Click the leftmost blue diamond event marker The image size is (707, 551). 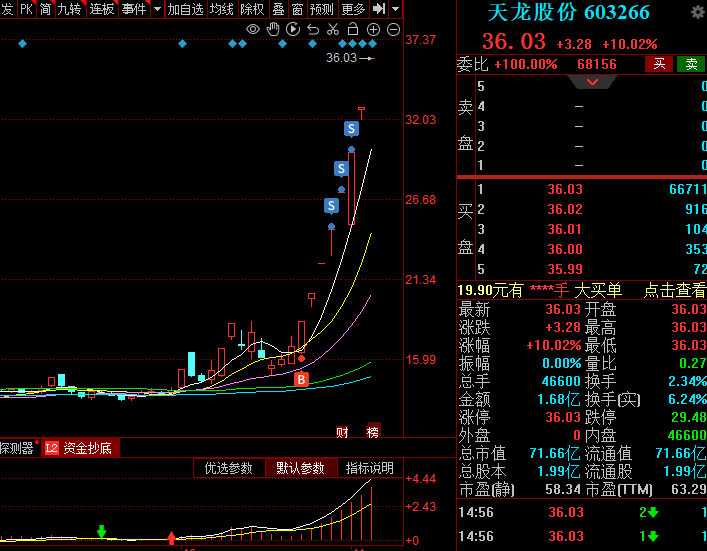[23, 44]
